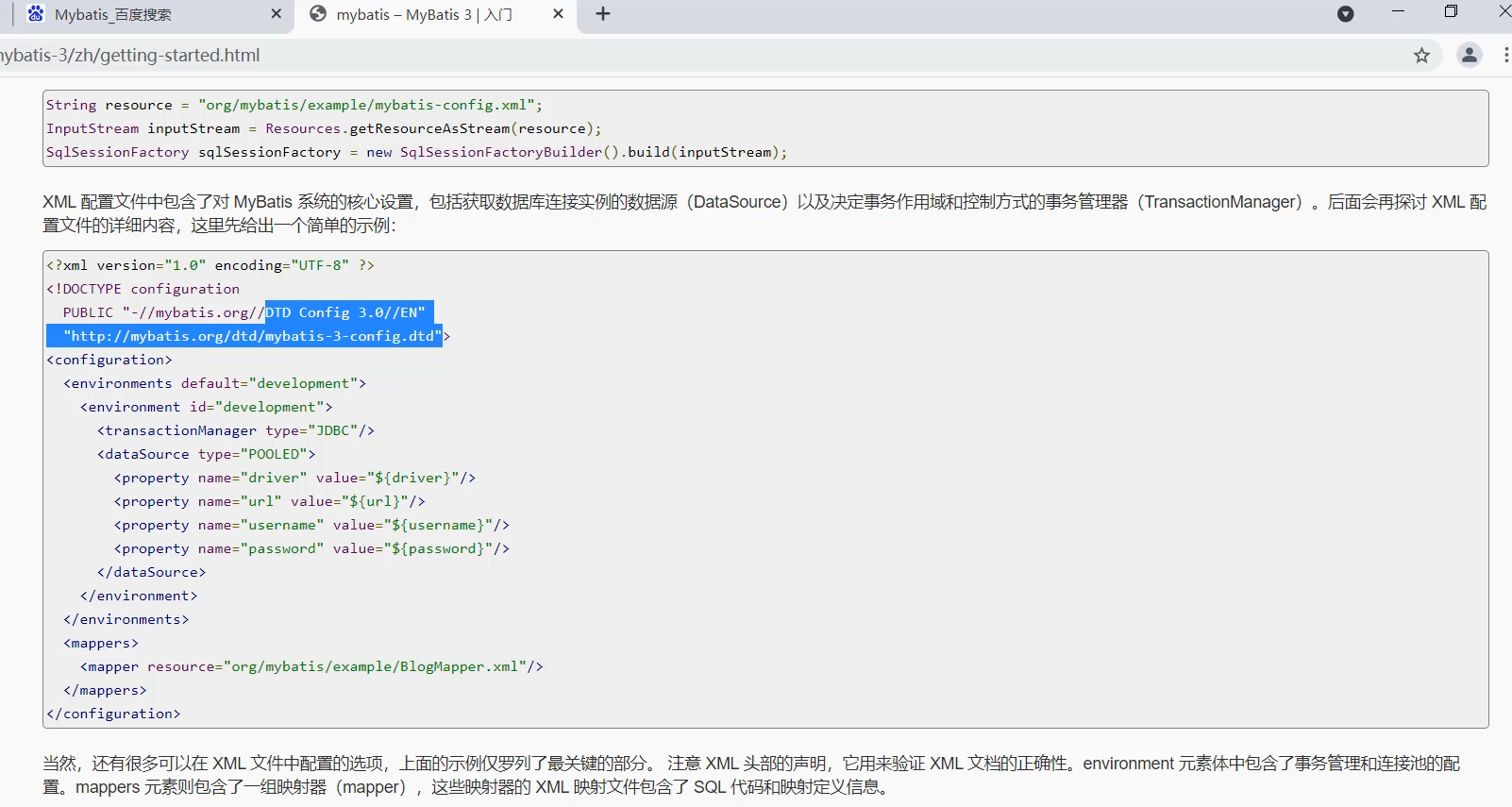The height and width of the screenshot is (807, 1512).
Task: Open a new browser tab
Action: pyautogui.click(x=603, y=14)
